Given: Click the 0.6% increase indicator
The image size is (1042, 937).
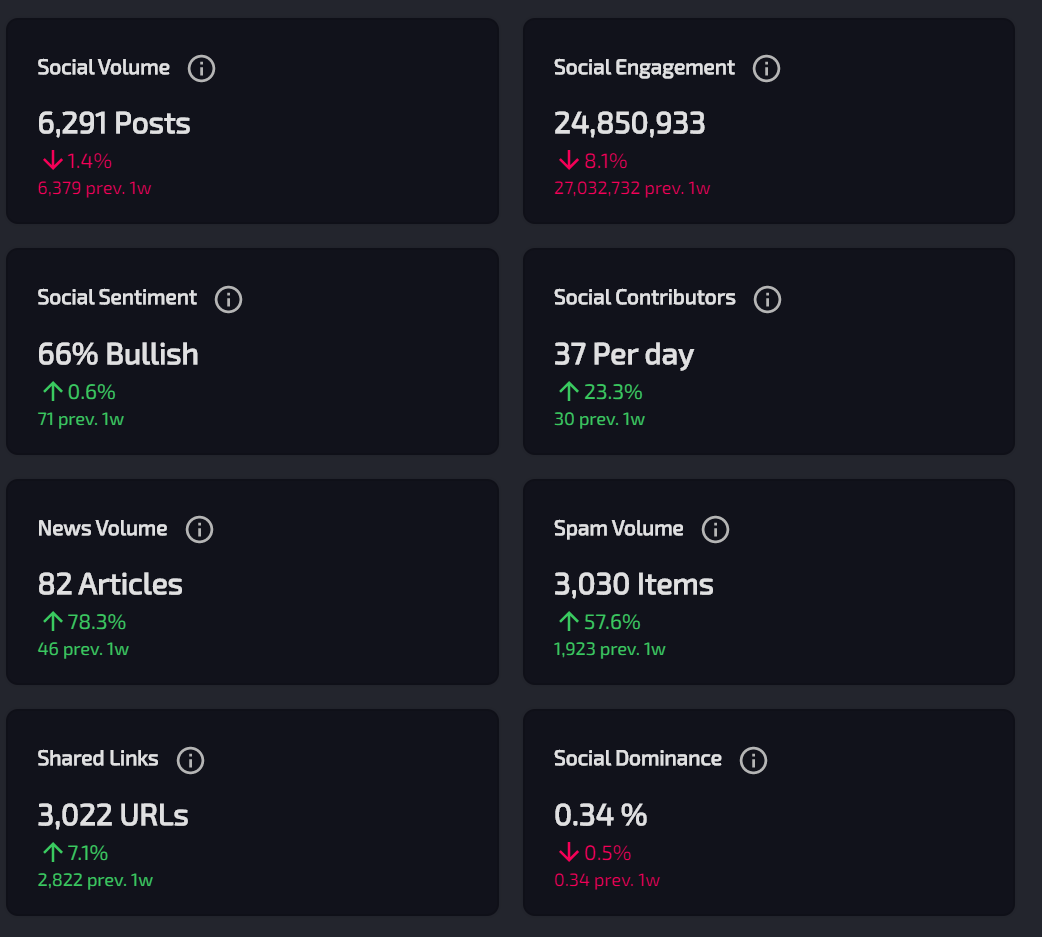Looking at the screenshot, I should pyautogui.click(x=79, y=391).
